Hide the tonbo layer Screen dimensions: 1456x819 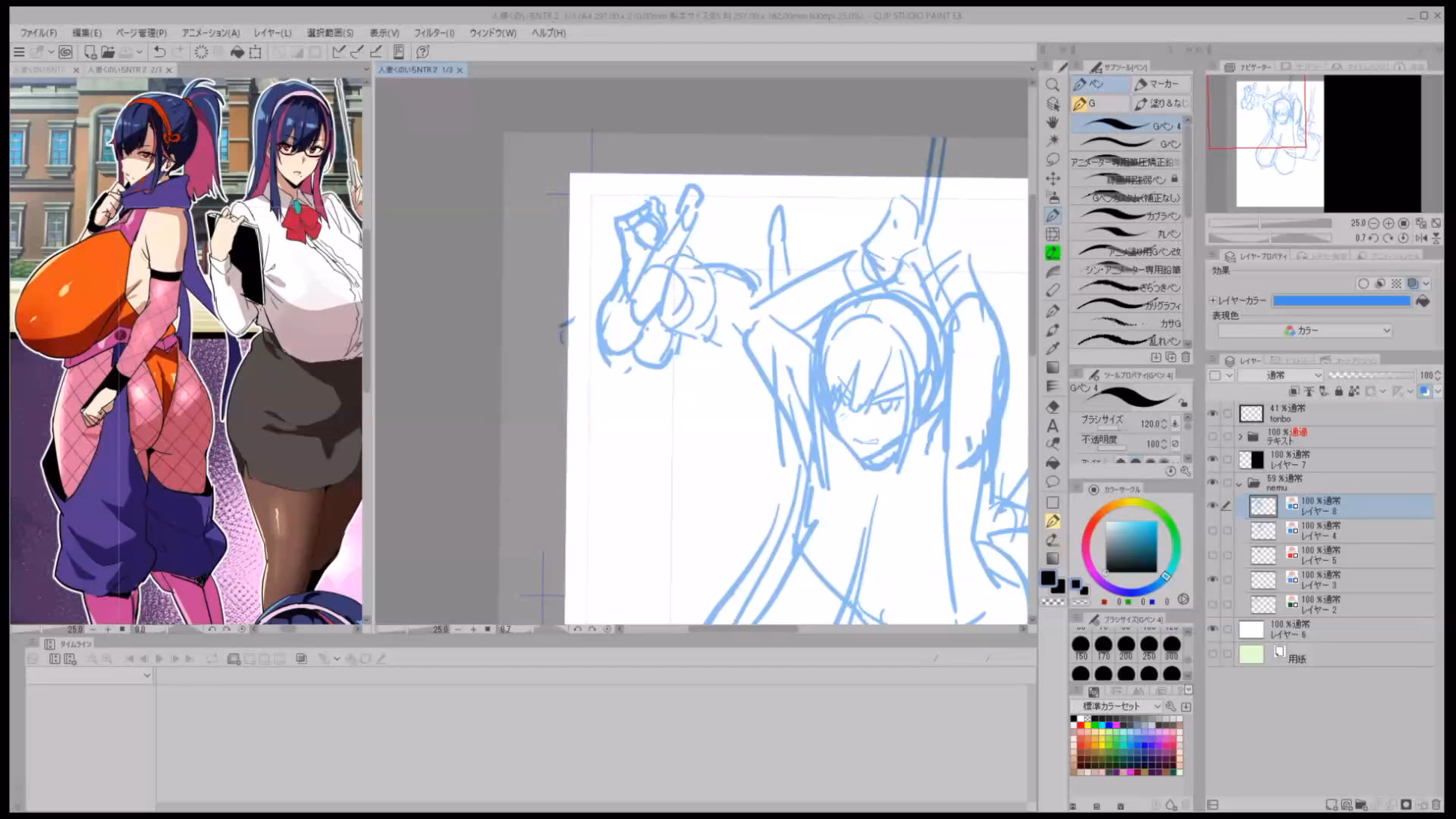point(1213,413)
